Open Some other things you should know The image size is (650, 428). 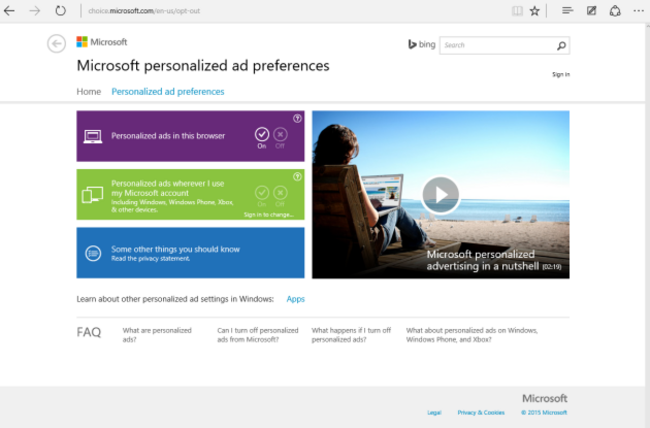pos(175,249)
